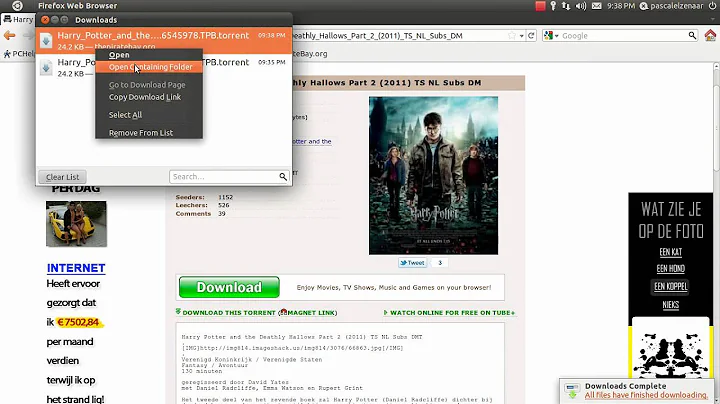Click the INTERNET ad link
The width and height of the screenshot is (720, 404).
[76, 268]
